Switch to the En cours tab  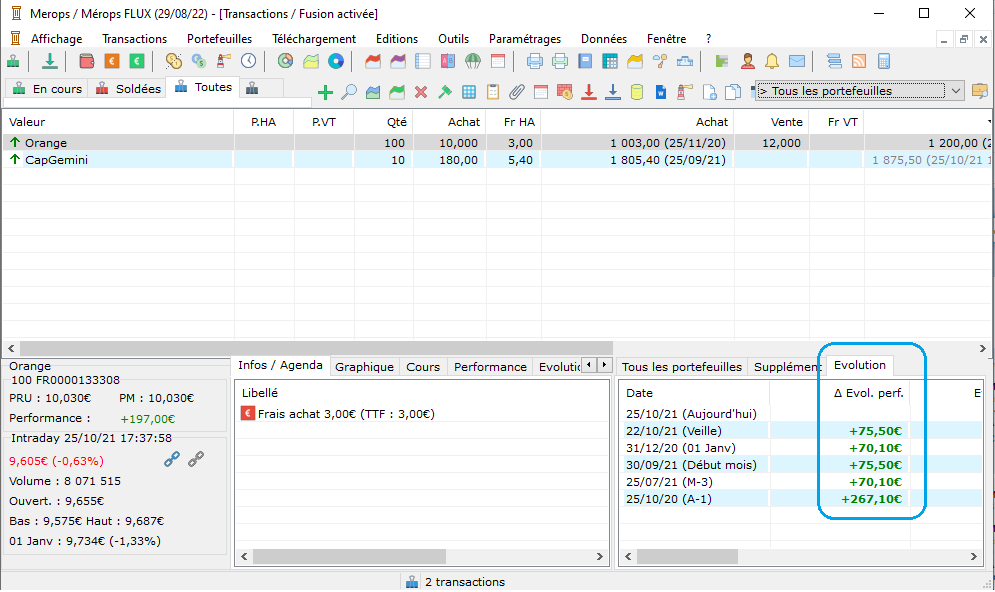point(46,89)
